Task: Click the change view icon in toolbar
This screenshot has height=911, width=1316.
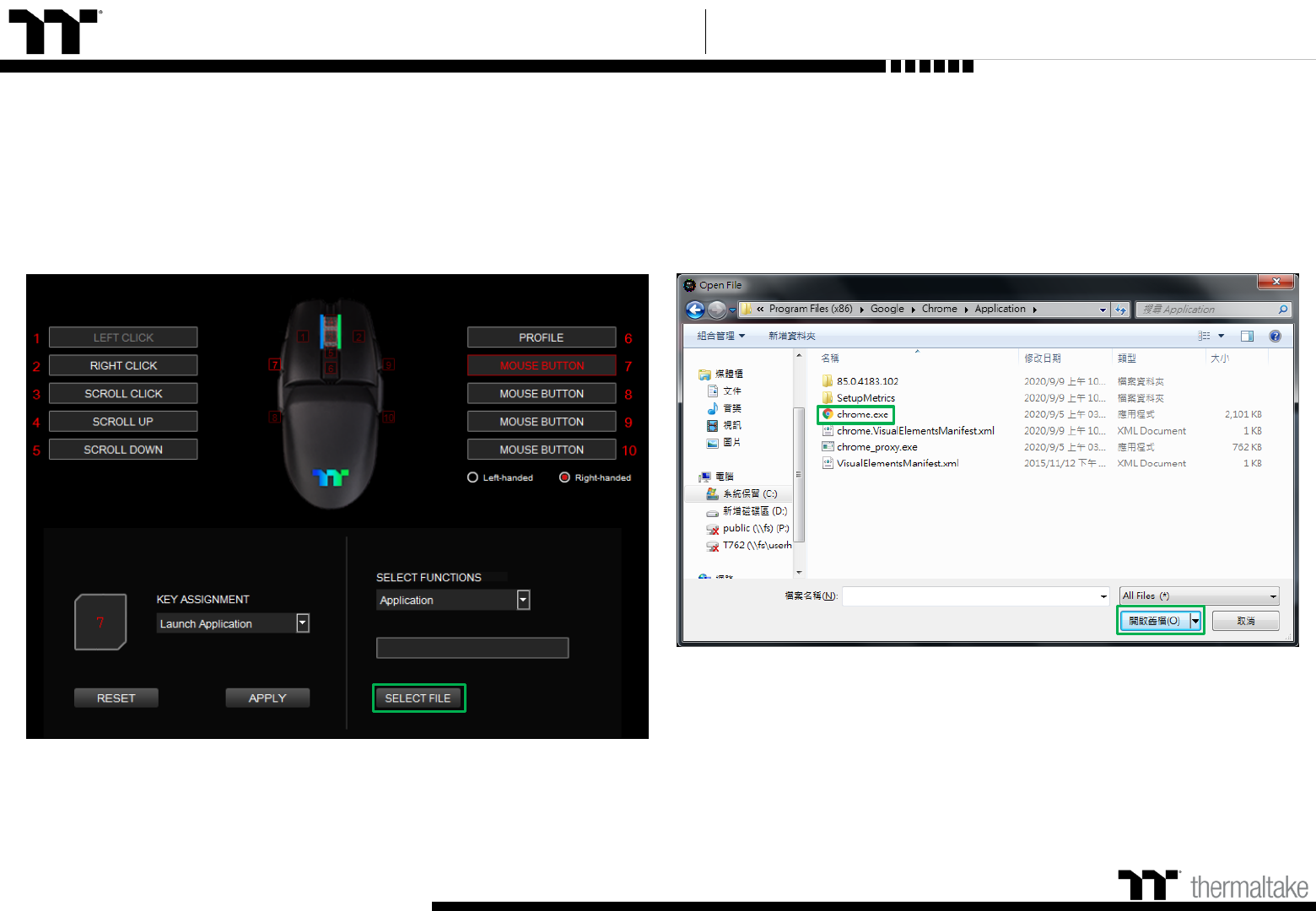Action: (x=1205, y=336)
